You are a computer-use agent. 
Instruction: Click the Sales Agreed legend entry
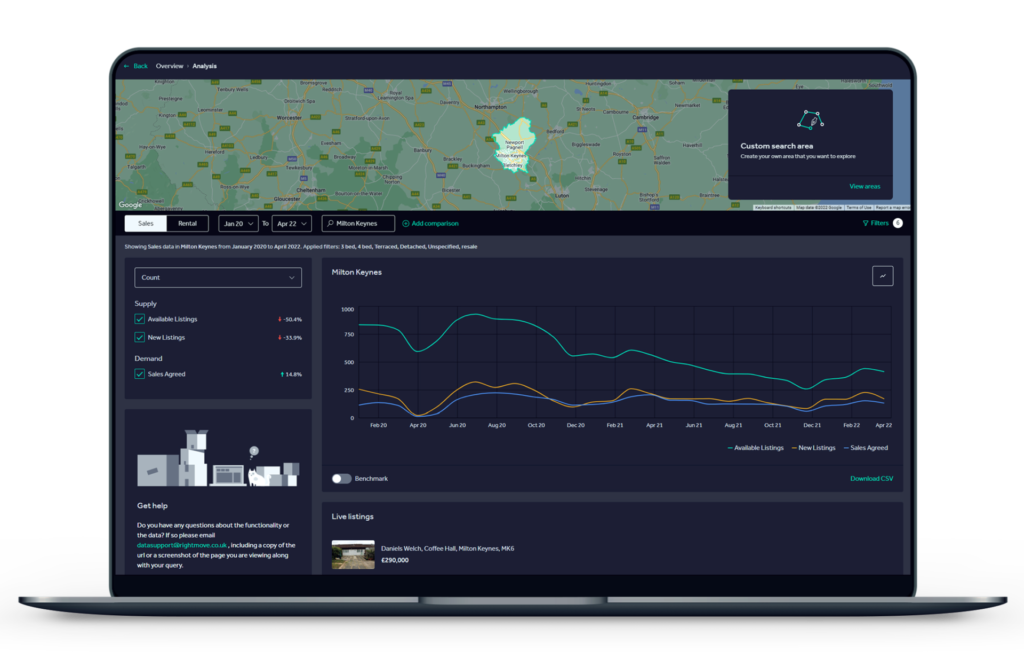[x=866, y=448]
